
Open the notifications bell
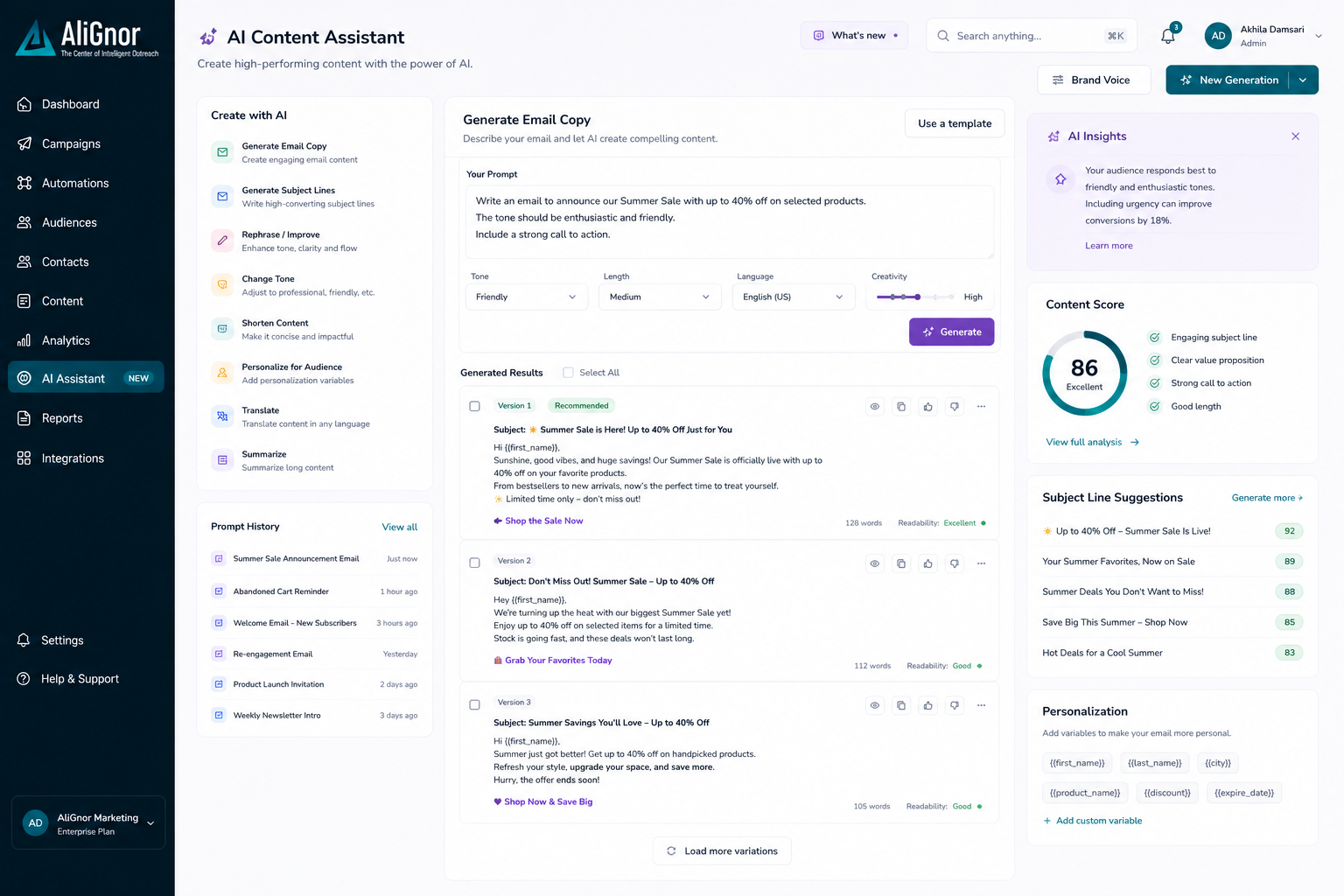coord(1168,36)
